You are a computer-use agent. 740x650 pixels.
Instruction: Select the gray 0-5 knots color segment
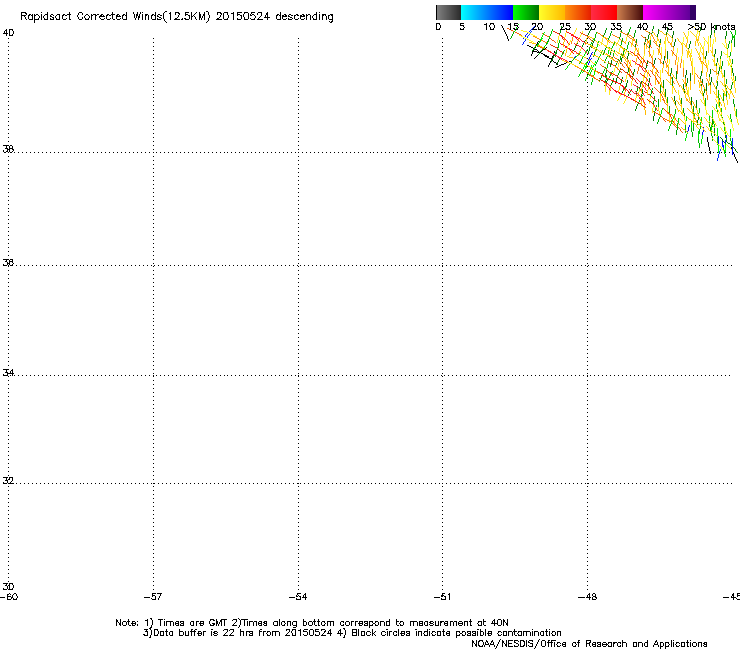point(449,12)
